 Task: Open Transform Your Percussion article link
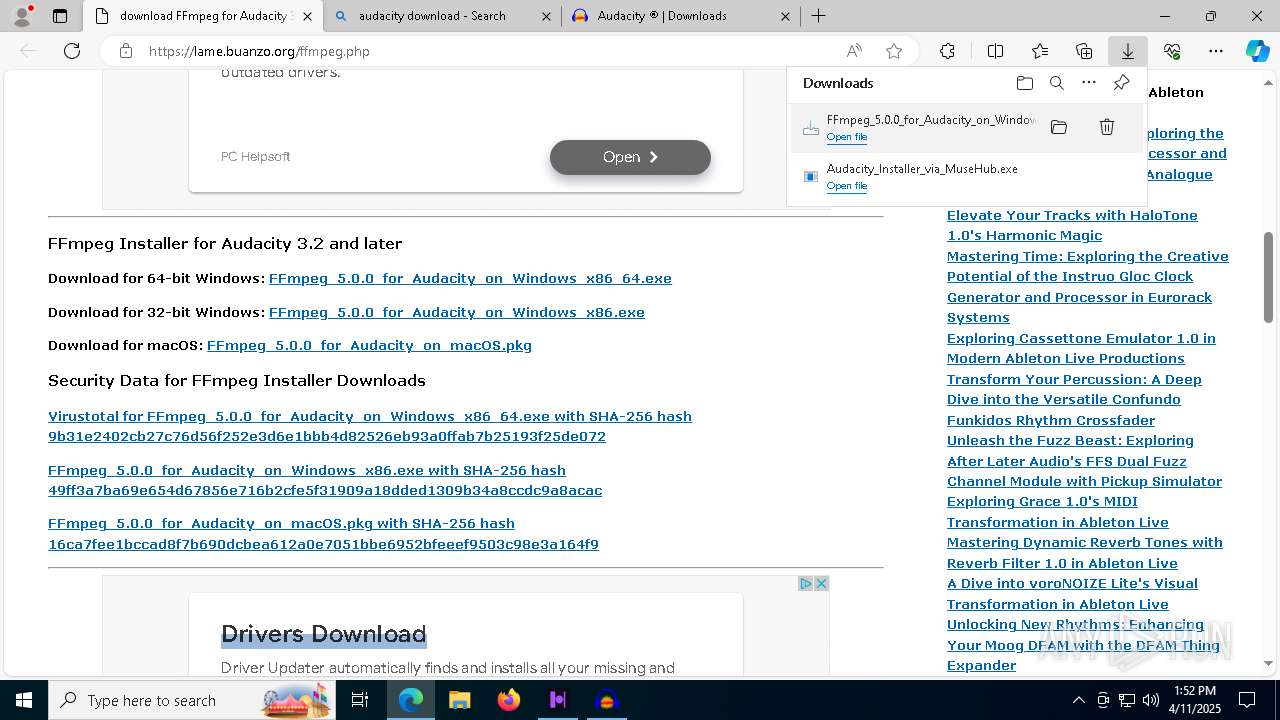tap(1074, 399)
